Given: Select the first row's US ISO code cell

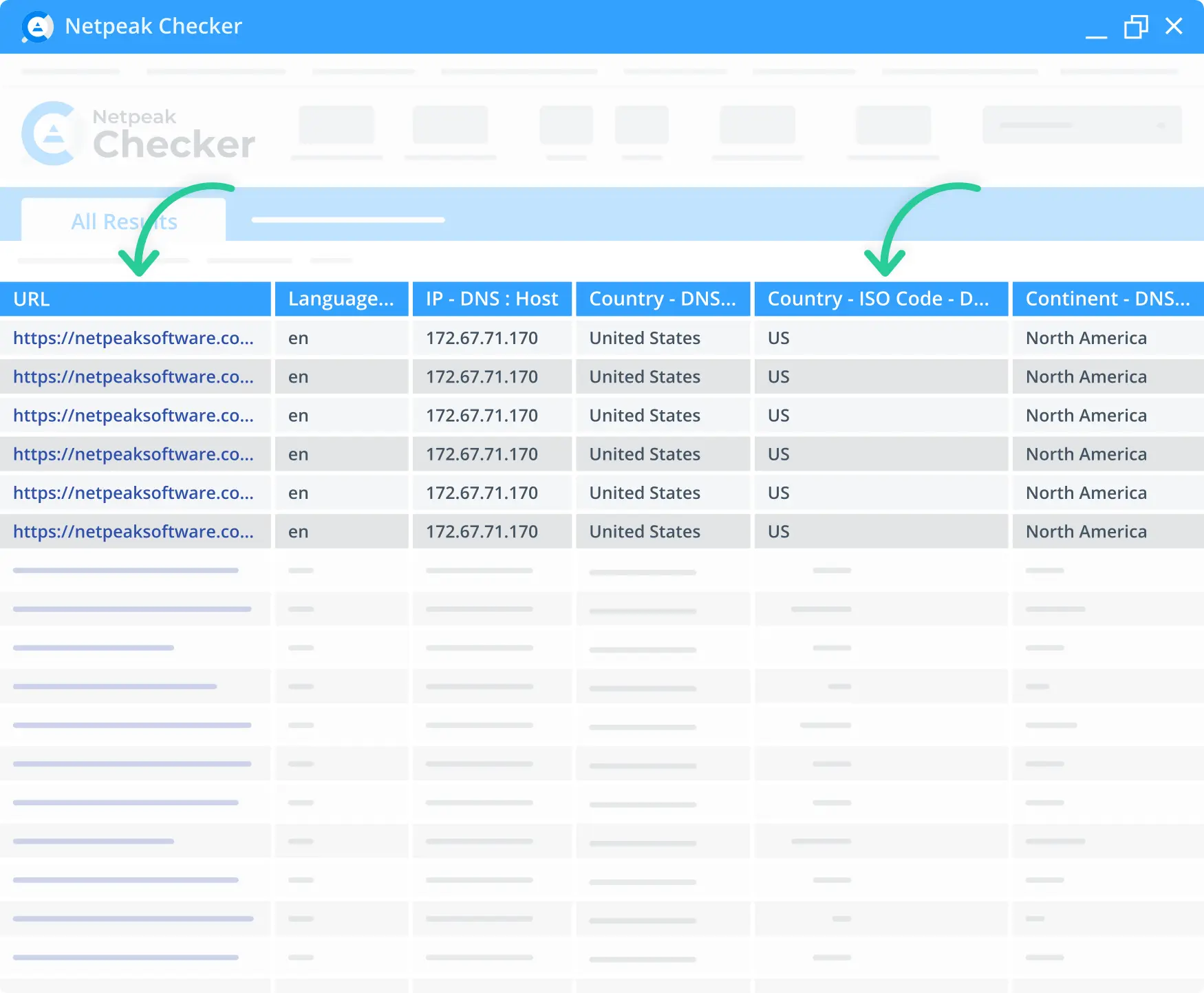Looking at the screenshot, I should (x=881, y=338).
